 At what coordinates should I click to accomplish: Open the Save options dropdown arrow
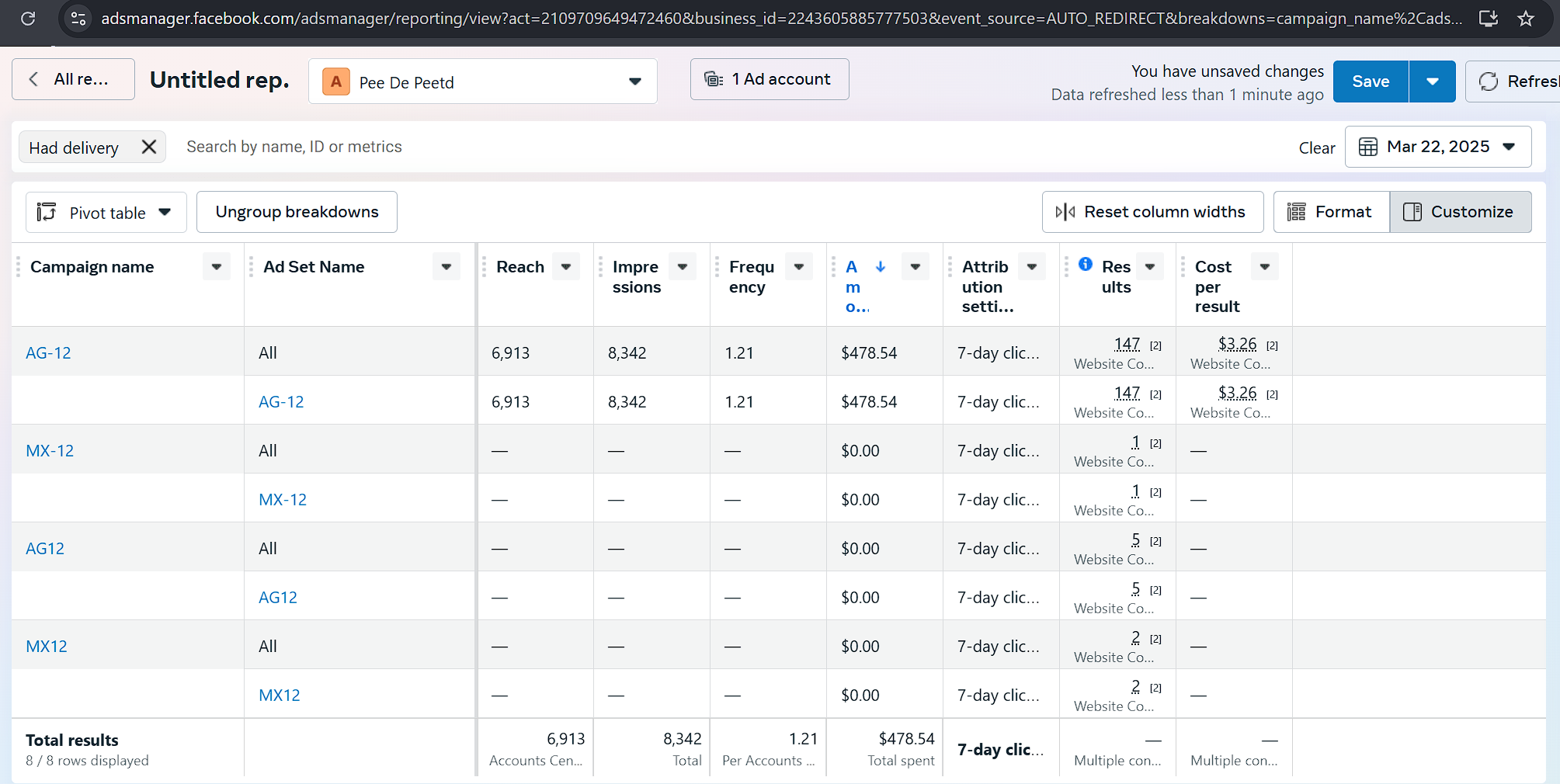(x=1432, y=82)
